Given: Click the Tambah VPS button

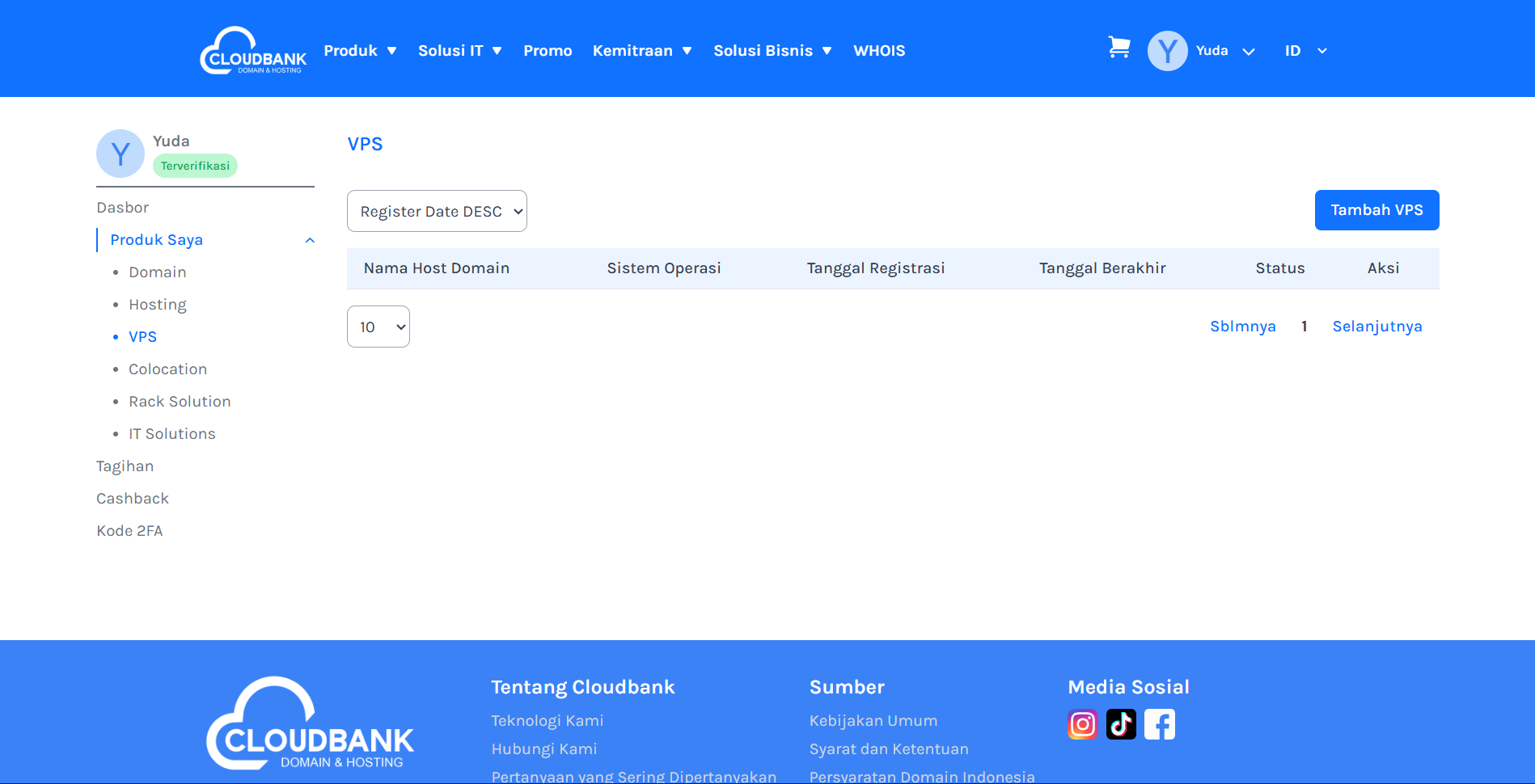Looking at the screenshot, I should point(1376,210).
